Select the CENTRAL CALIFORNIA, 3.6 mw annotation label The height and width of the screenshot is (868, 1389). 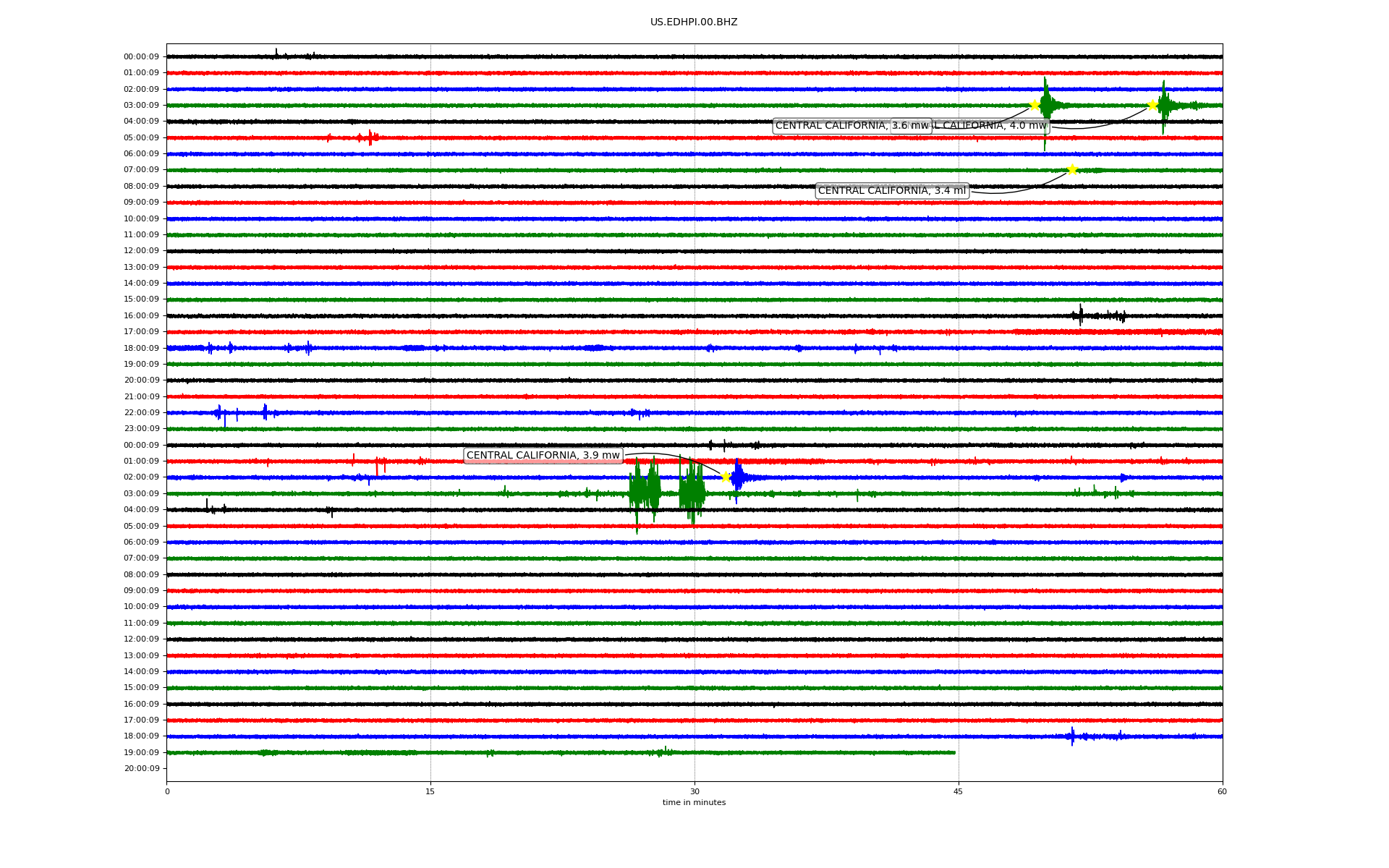(832, 126)
